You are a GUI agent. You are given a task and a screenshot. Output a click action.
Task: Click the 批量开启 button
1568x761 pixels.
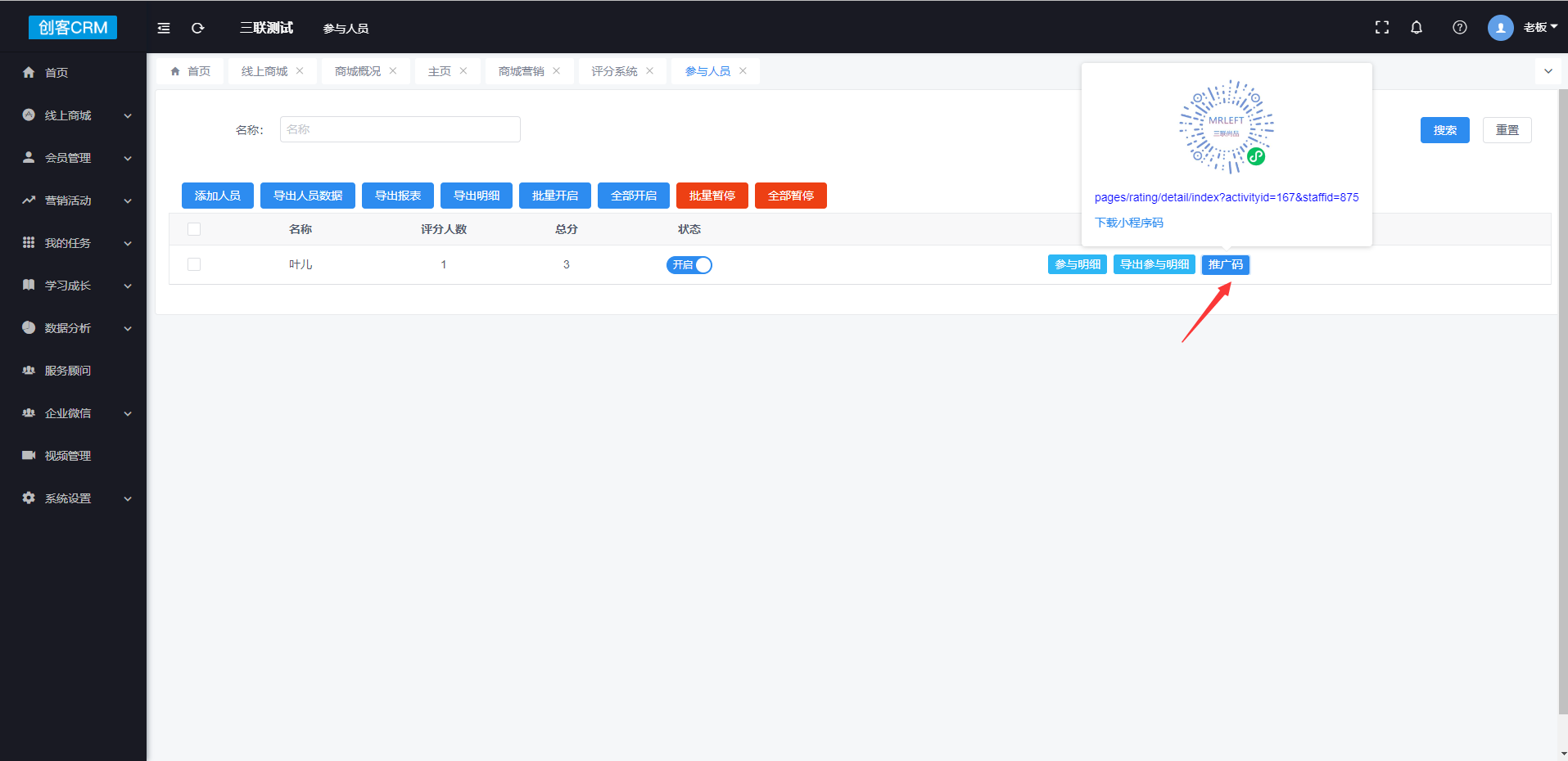coord(555,196)
